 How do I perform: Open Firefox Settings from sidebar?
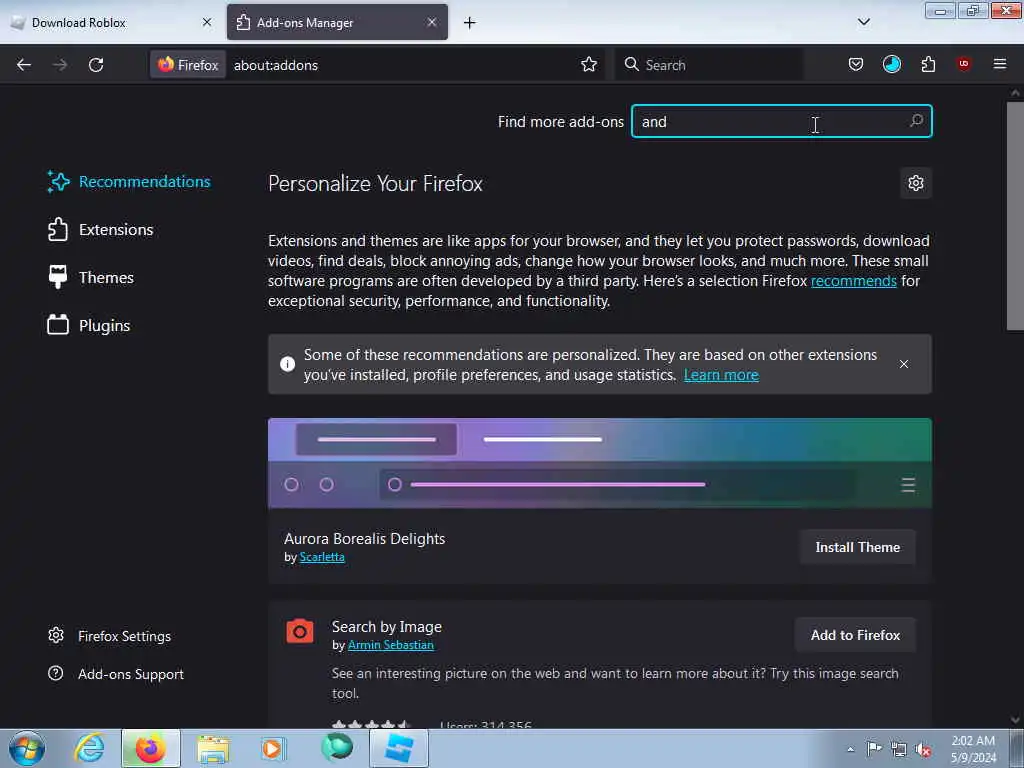(109, 635)
